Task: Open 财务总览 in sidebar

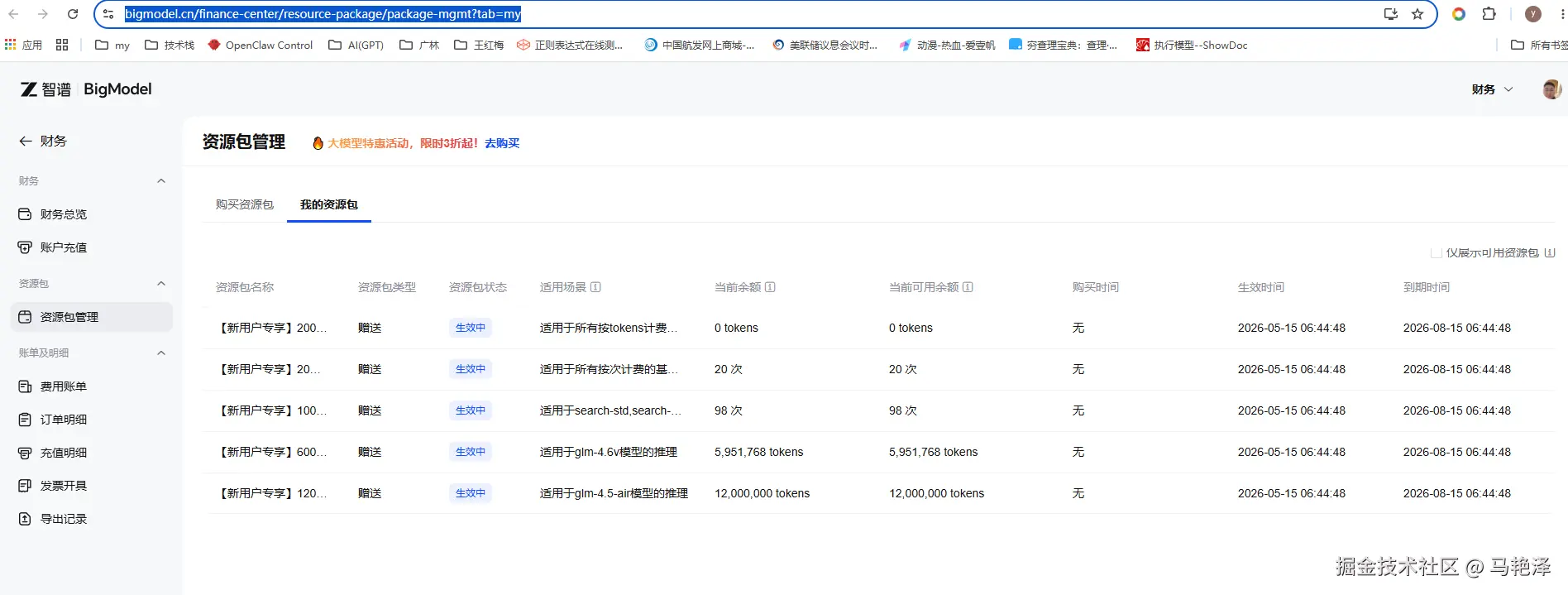Action: (91, 214)
